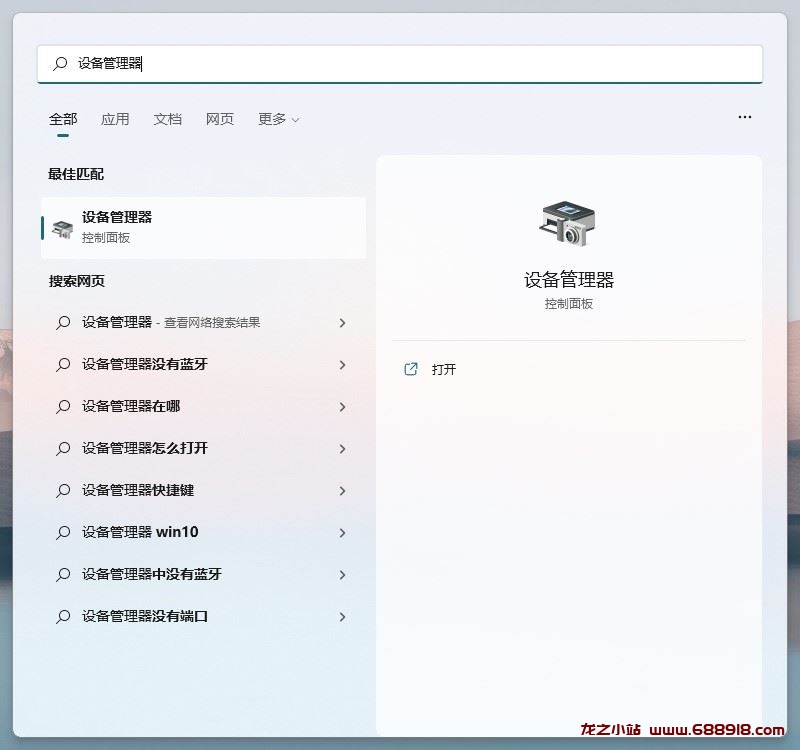The width and height of the screenshot is (800, 750).
Task: Switch to the 应用 tab
Action: (x=115, y=119)
